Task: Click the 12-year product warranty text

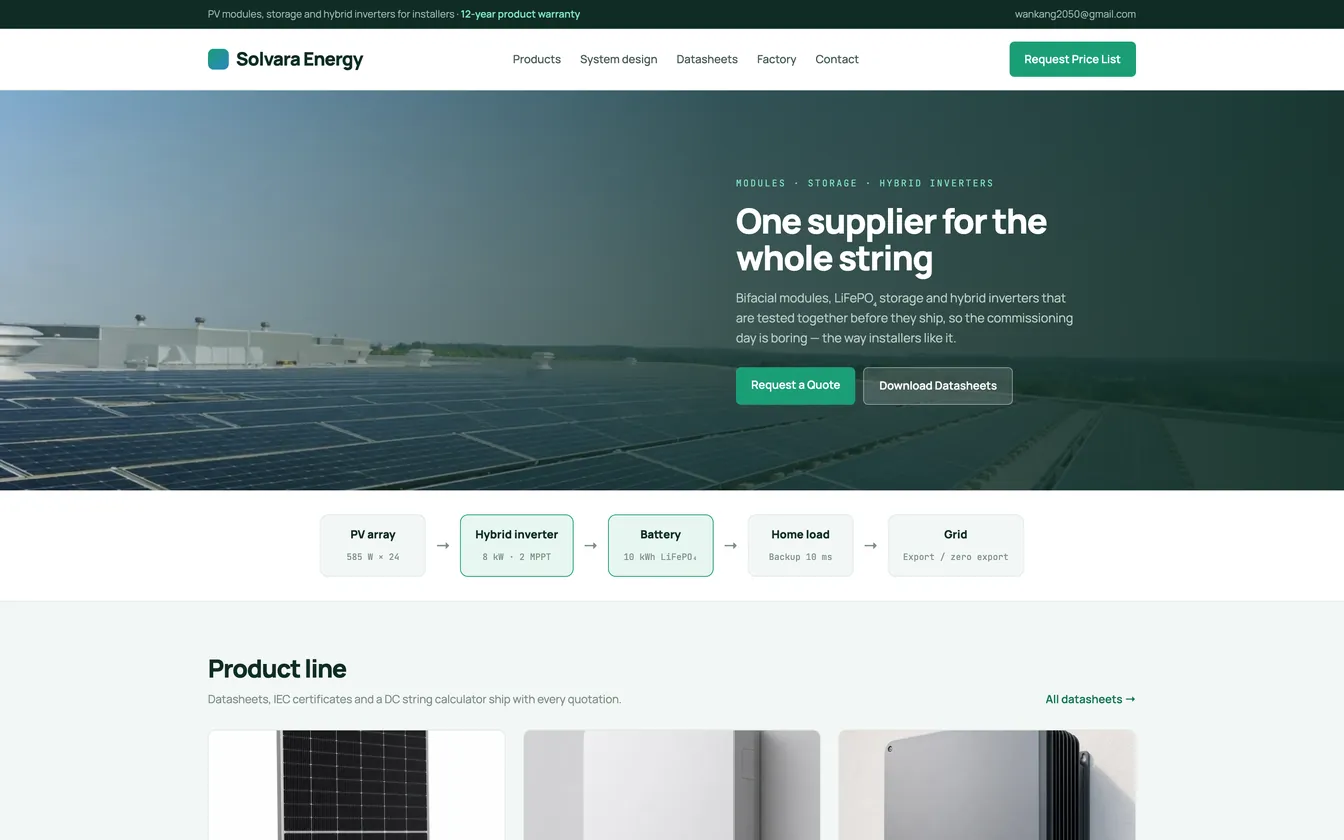Action: tap(520, 14)
